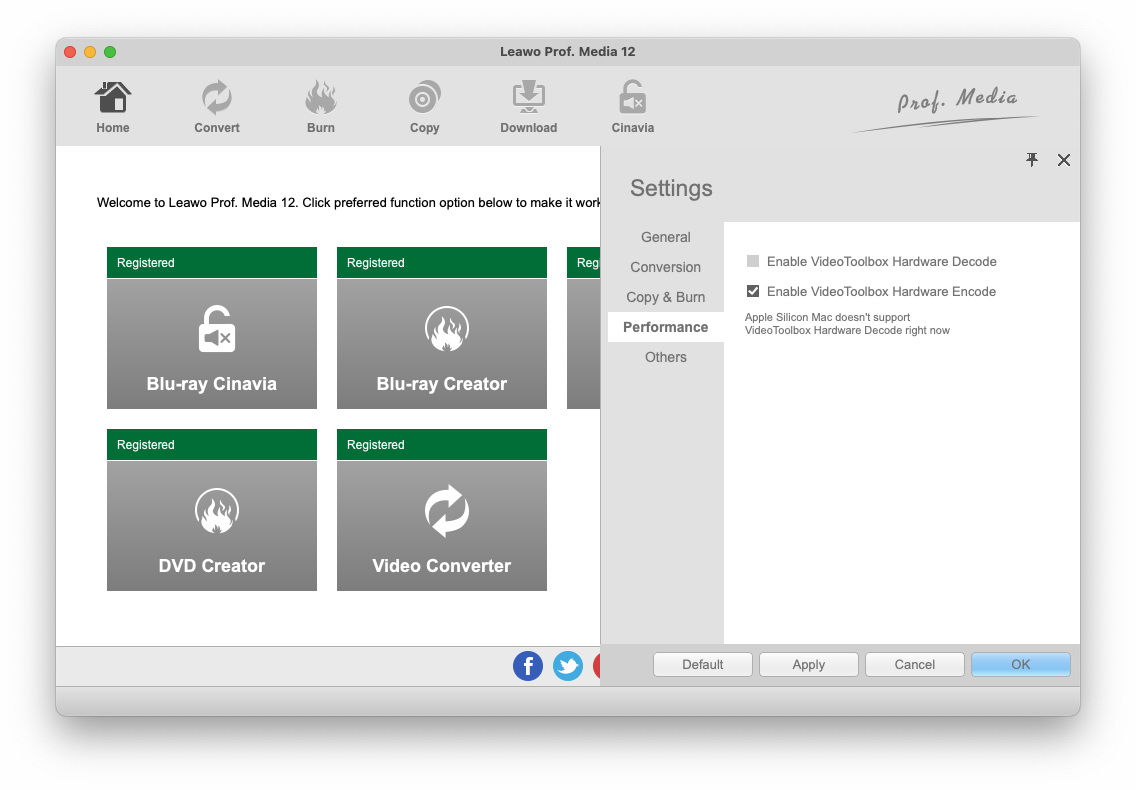
Task: Click the welcome message text
Action: [348, 203]
